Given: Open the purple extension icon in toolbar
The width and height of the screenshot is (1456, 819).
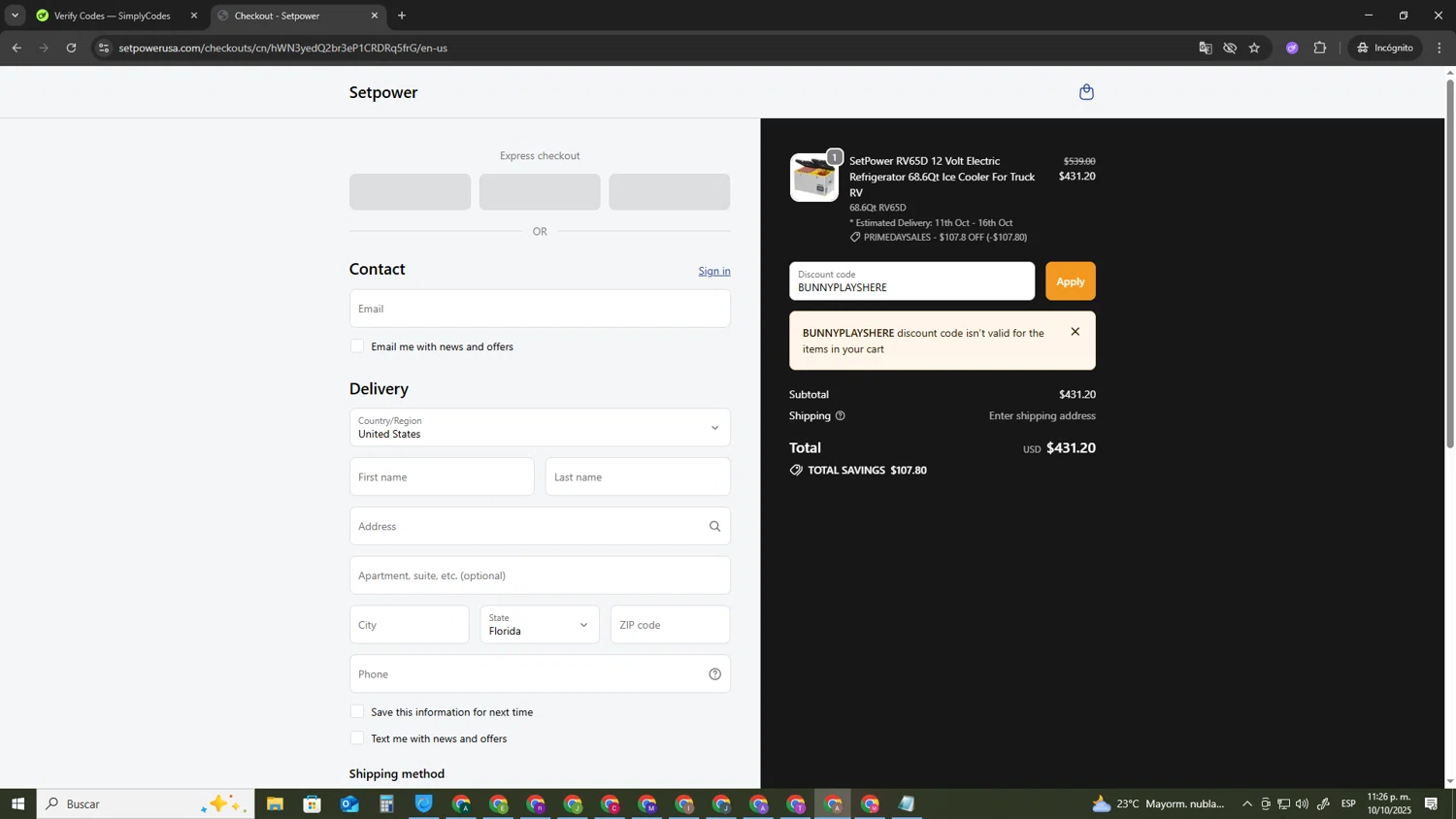Looking at the screenshot, I should 1292,48.
